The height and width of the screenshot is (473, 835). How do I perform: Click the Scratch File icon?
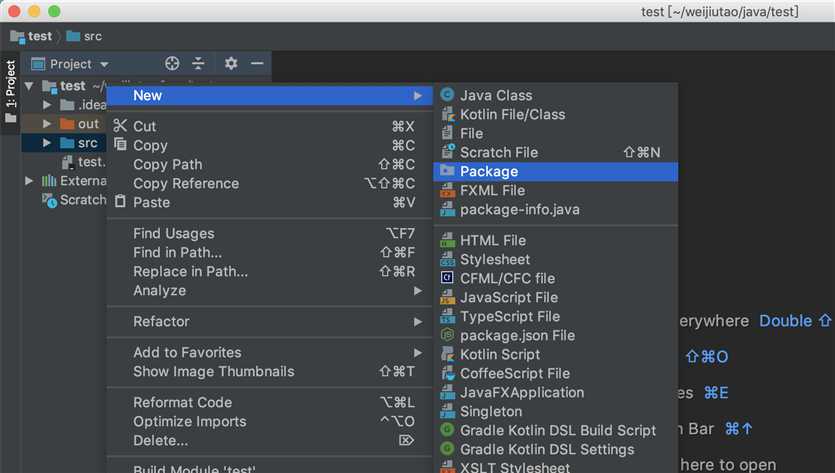447,152
